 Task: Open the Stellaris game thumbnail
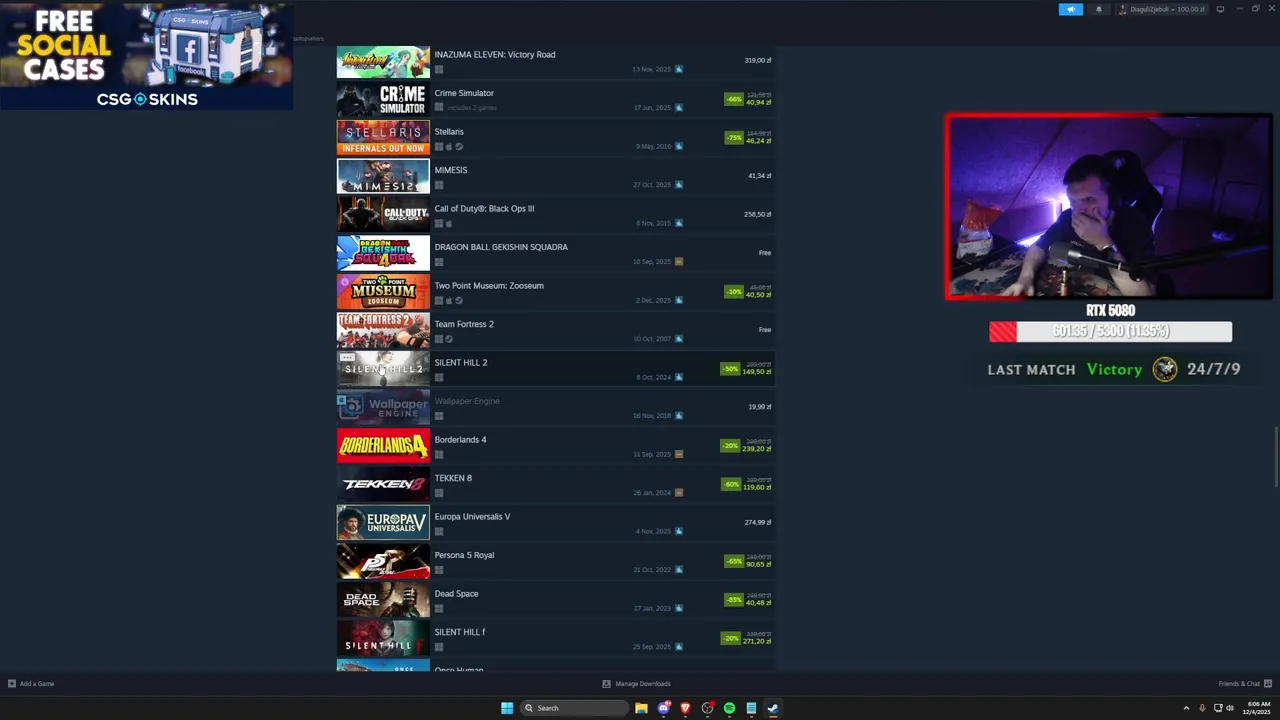pyautogui.click(x=383, y=138)
